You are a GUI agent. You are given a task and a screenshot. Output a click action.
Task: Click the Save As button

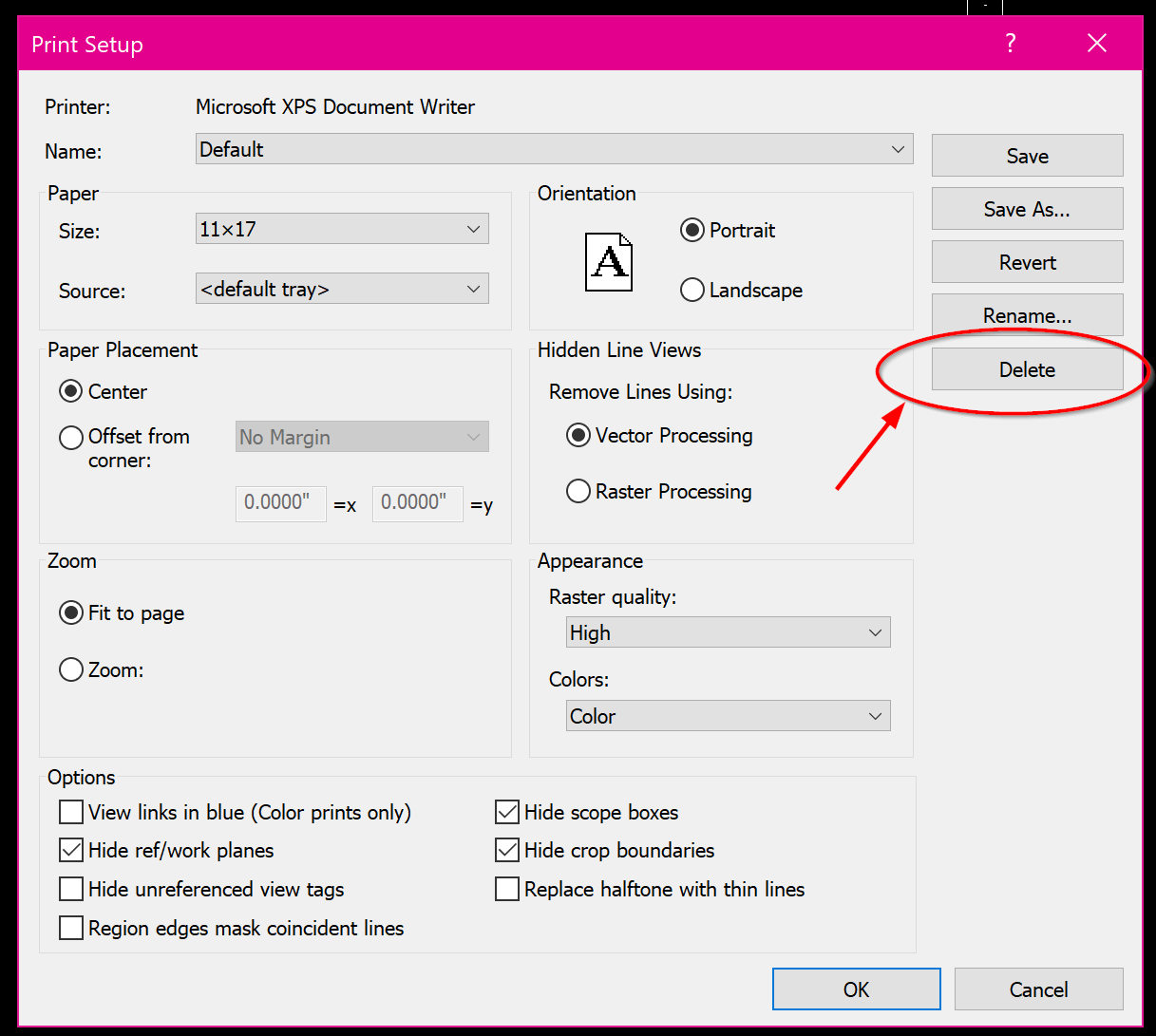[x=1027, y=208]
